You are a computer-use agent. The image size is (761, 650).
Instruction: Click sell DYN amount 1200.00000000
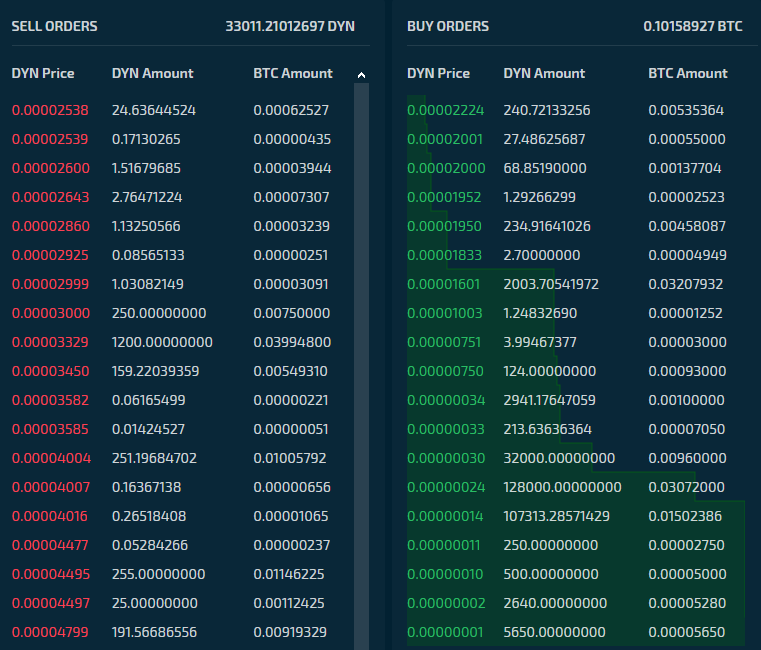point(162,342)
